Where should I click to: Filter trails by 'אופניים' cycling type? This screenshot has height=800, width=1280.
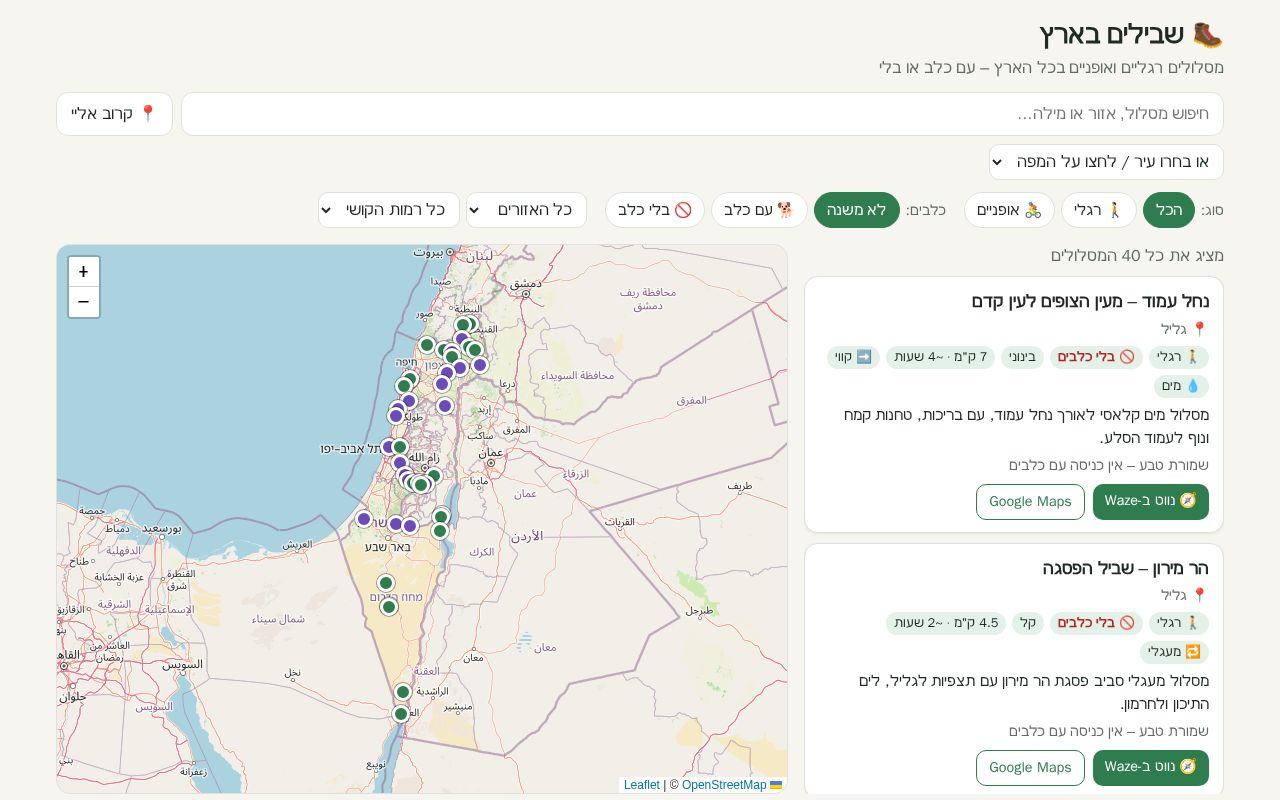tap(1009, 210)
